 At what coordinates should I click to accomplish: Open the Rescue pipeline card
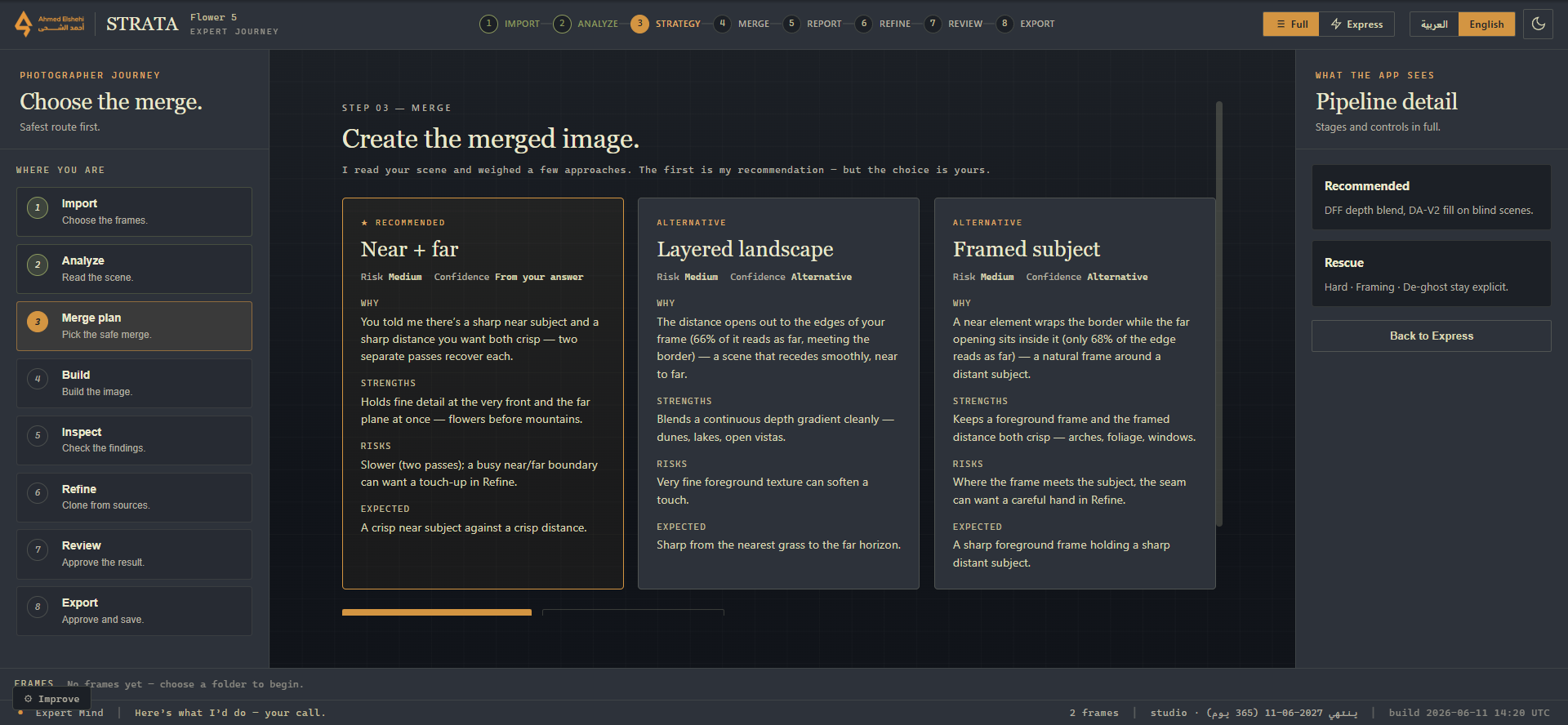pyautogui.click(x=1432, y=274)
